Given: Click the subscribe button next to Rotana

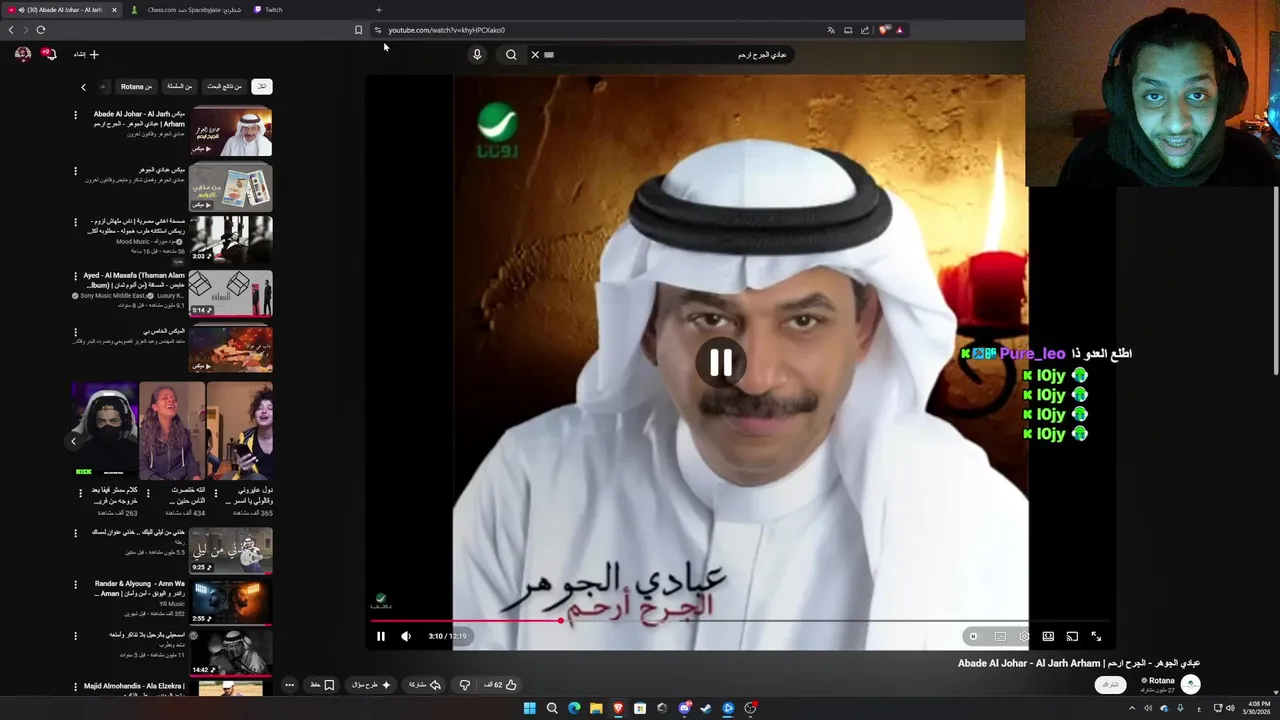Looking at the screenshot, I should click(x=1110, y=685).
